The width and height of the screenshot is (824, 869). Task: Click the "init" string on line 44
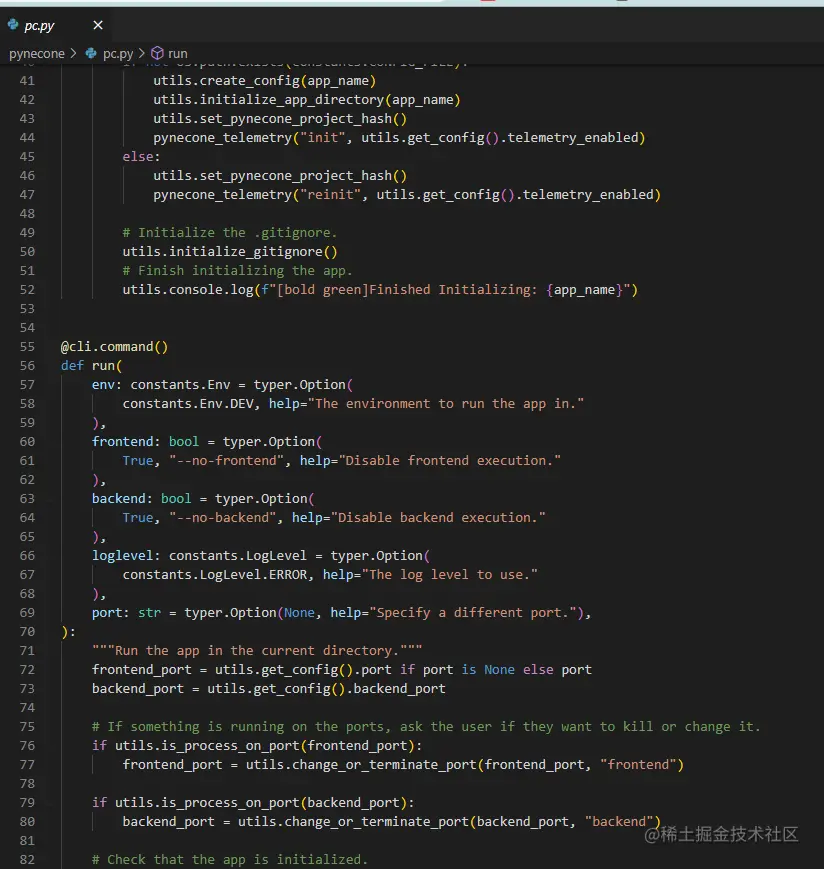322,137
